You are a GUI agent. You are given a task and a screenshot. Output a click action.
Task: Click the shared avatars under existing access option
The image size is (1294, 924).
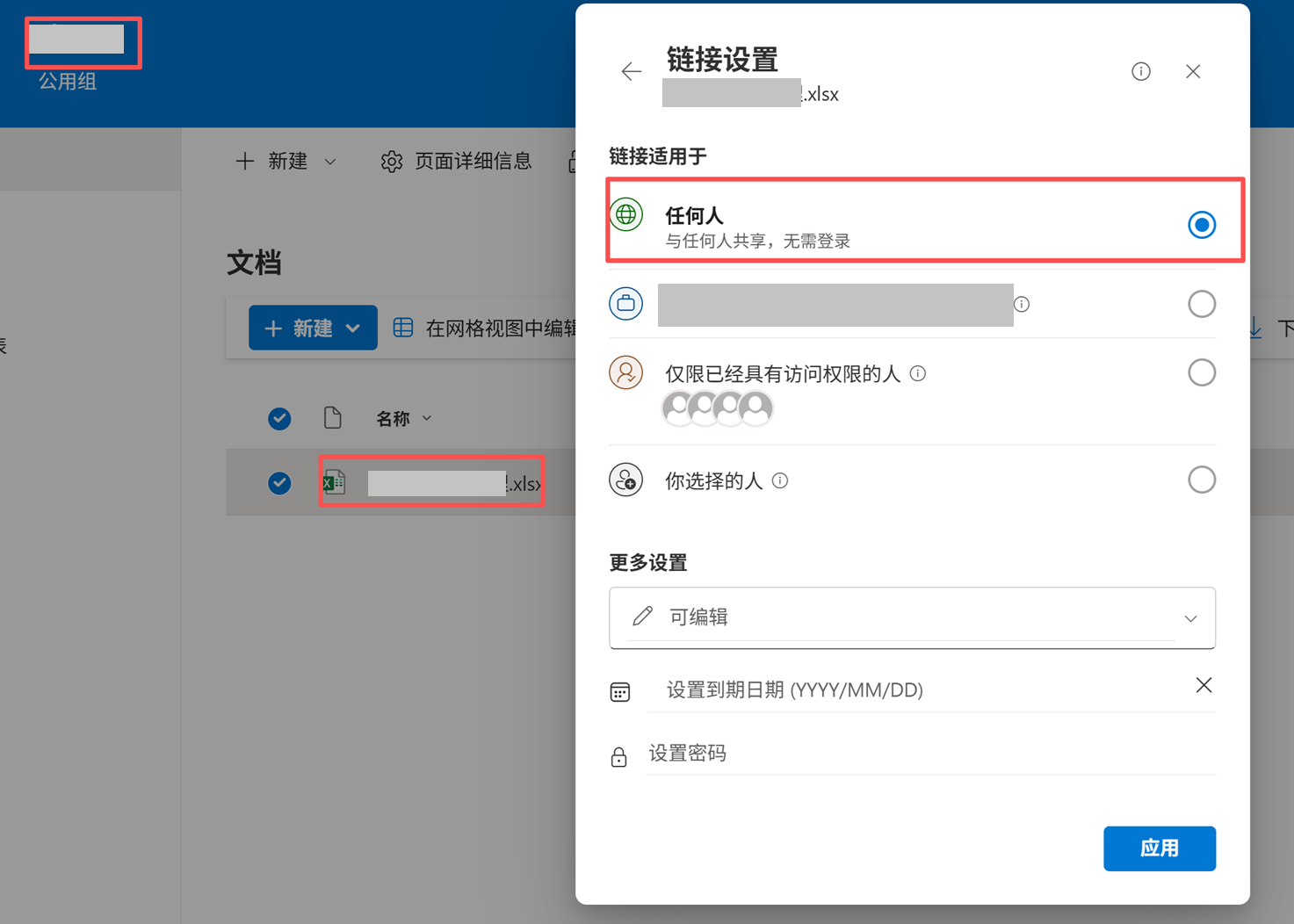[717, 408]
